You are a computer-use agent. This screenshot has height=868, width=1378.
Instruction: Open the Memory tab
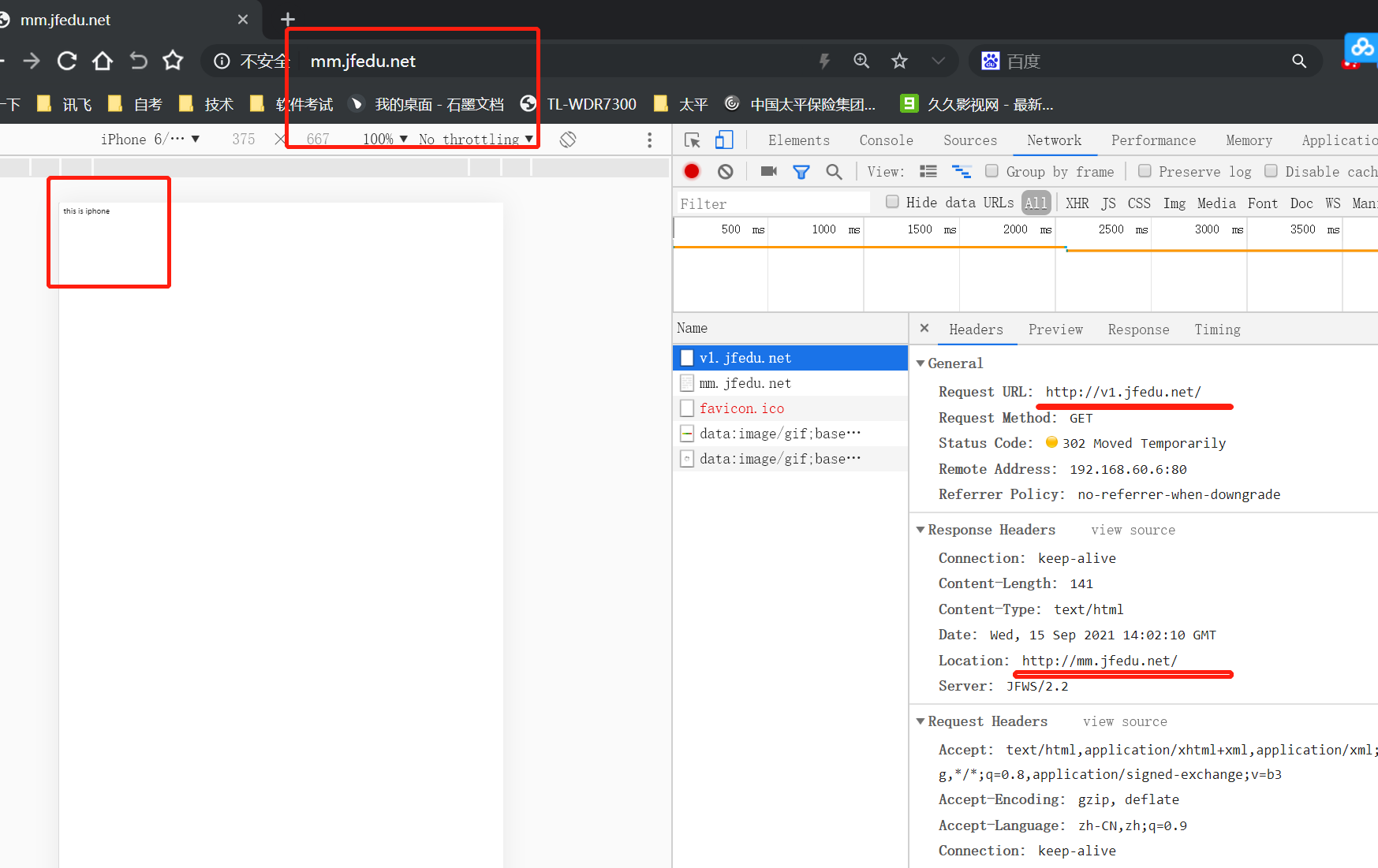[x=1249, y=140]
